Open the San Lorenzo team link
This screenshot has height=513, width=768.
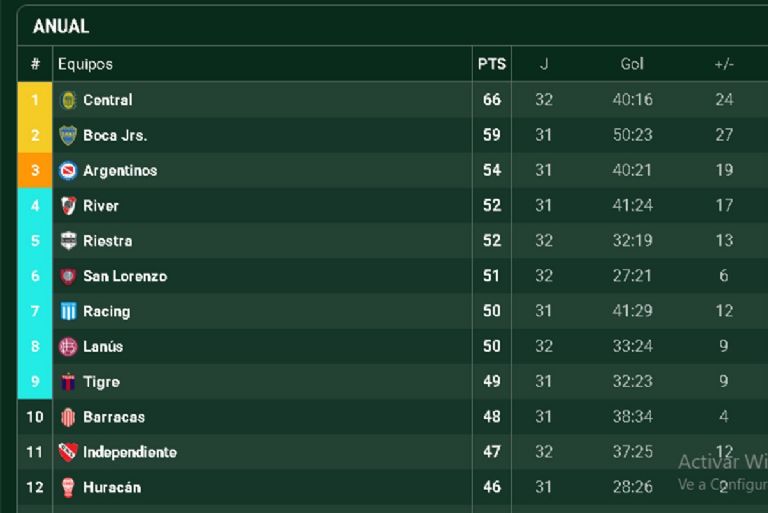(125, 276)
